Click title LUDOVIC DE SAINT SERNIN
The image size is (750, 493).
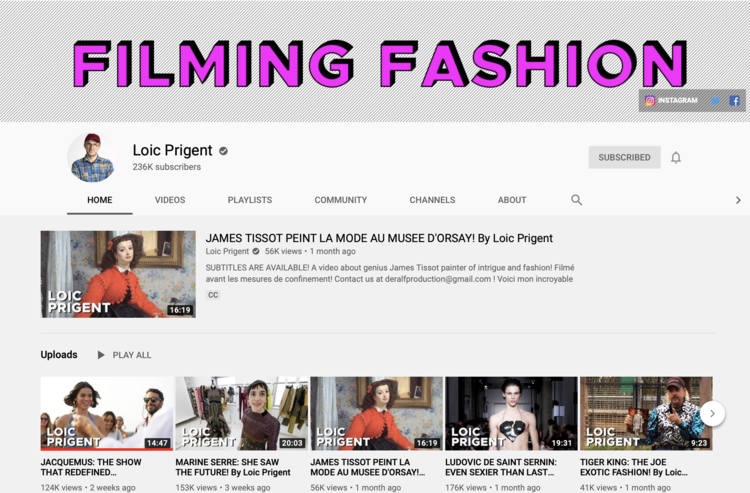point(501,467)
